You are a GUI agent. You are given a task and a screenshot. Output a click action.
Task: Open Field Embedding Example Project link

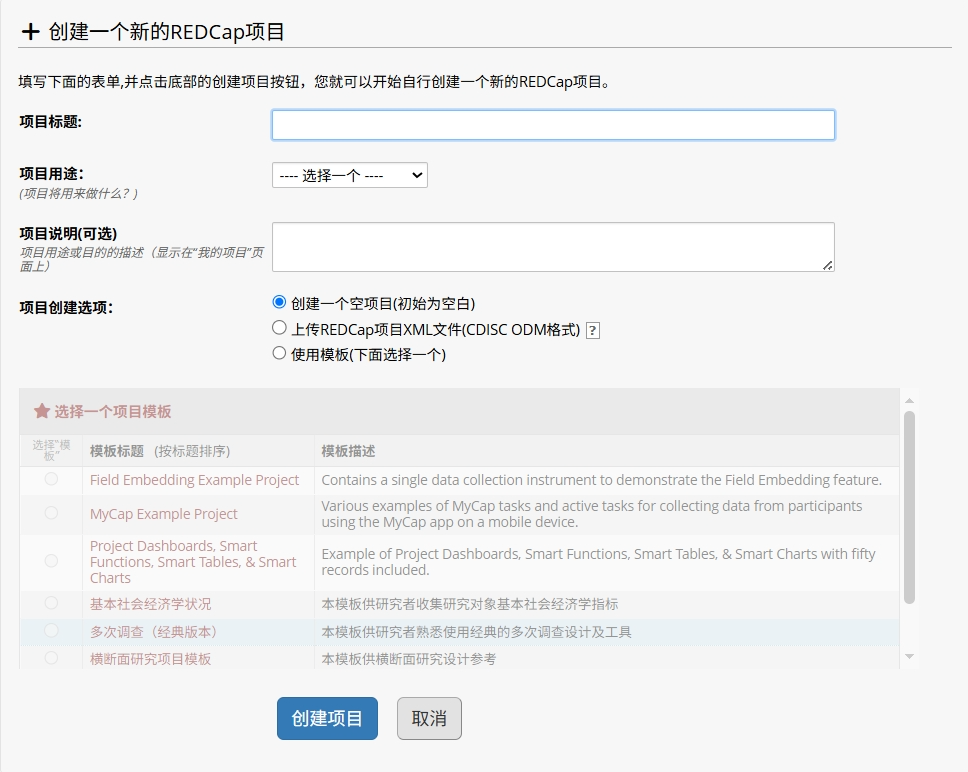pyautogui.click(x=194, y=480)
